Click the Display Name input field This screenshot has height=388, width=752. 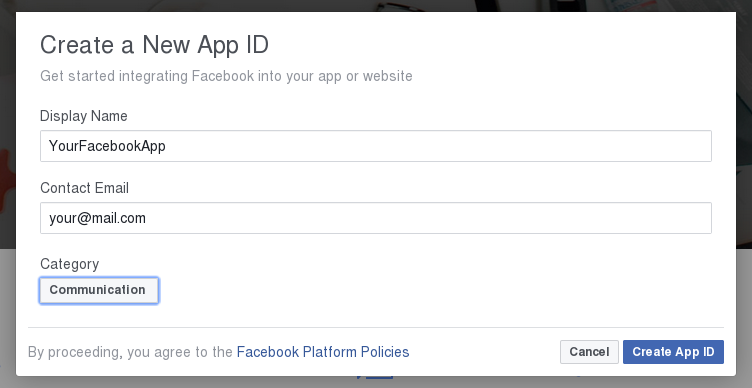(x=376, y=146)
